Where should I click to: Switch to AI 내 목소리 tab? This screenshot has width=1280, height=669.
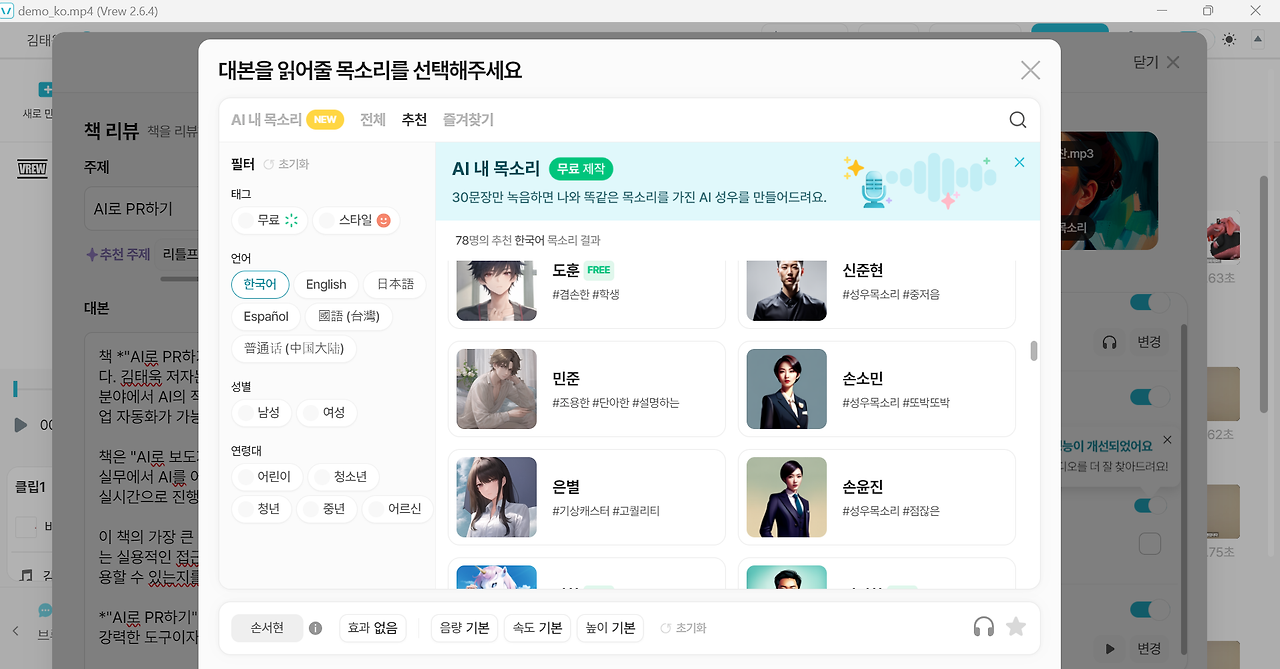287,119
